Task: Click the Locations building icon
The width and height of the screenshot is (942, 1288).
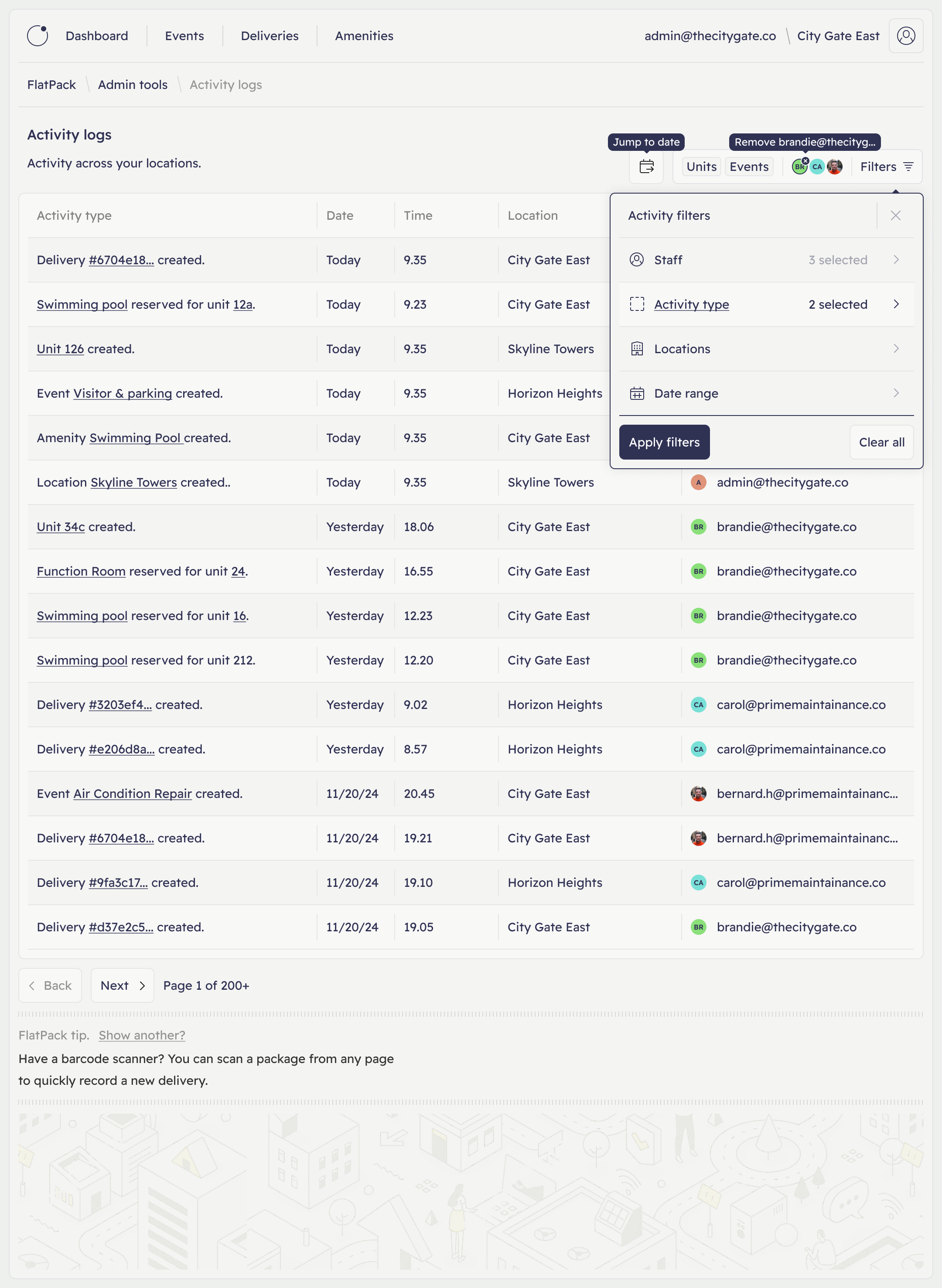Action: tap(637, 348)
